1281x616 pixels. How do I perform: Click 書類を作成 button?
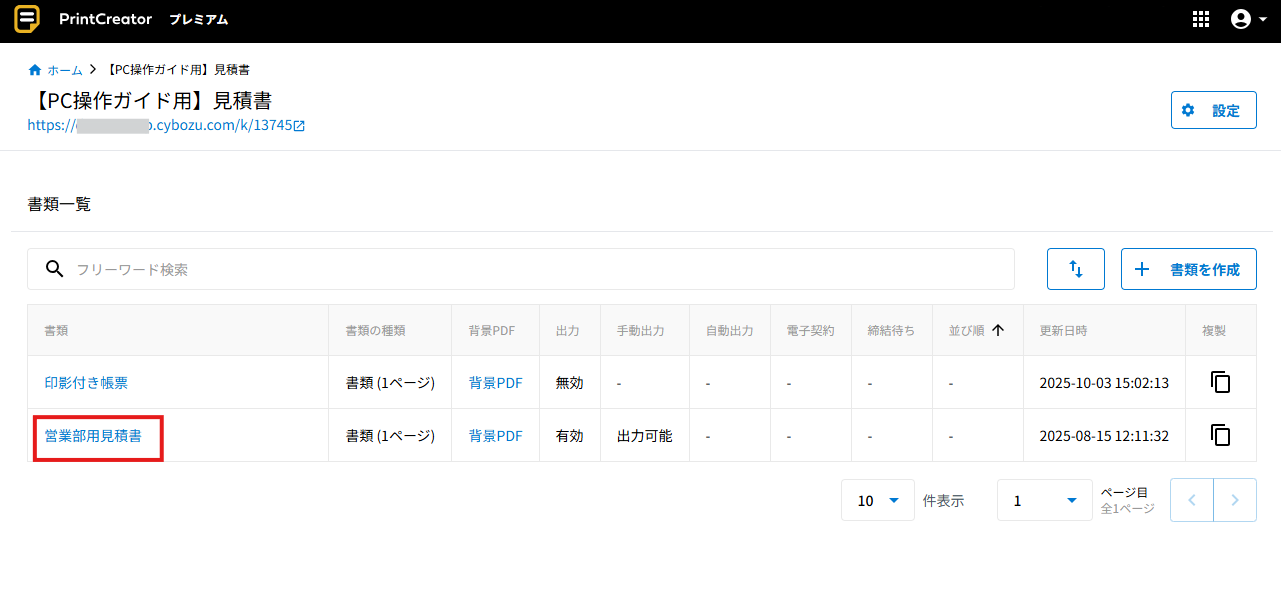click(1189, 269)
